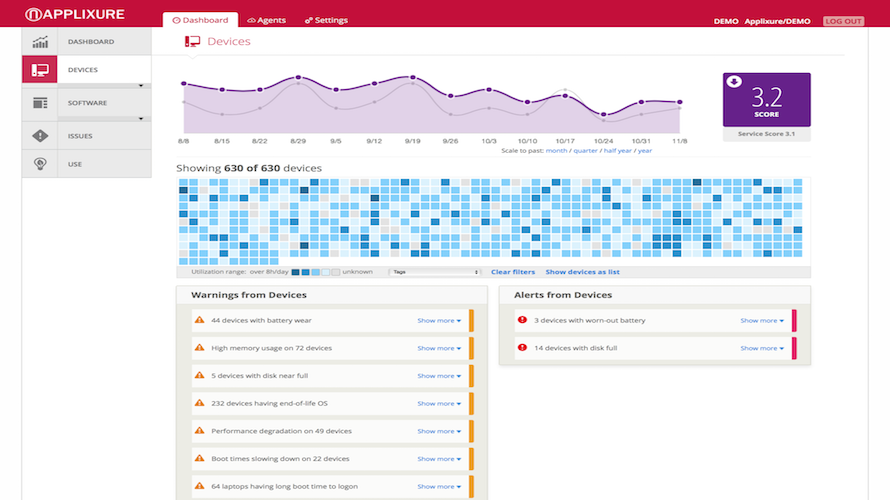
Task: Expand the Software submenu arrow in sidebar
Action: 141,119
